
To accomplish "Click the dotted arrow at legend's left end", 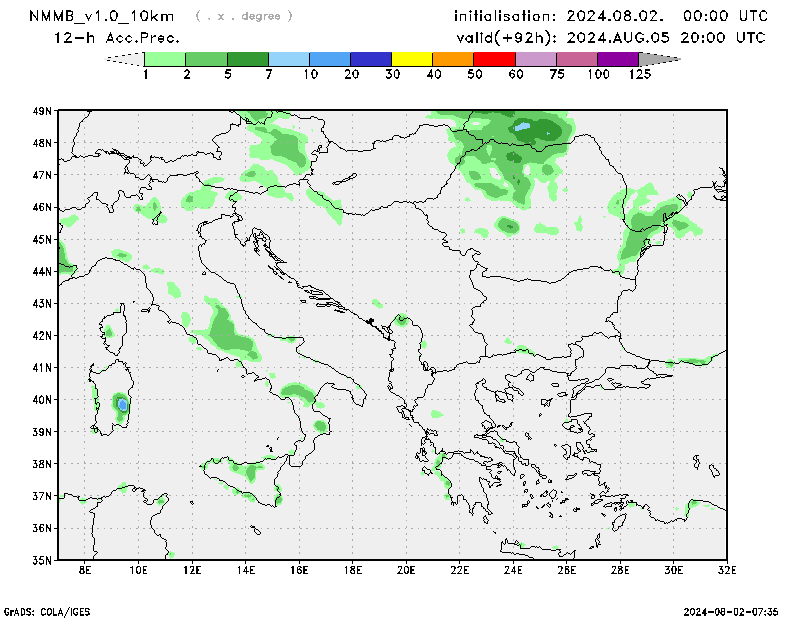I will [x=125, y=59].
